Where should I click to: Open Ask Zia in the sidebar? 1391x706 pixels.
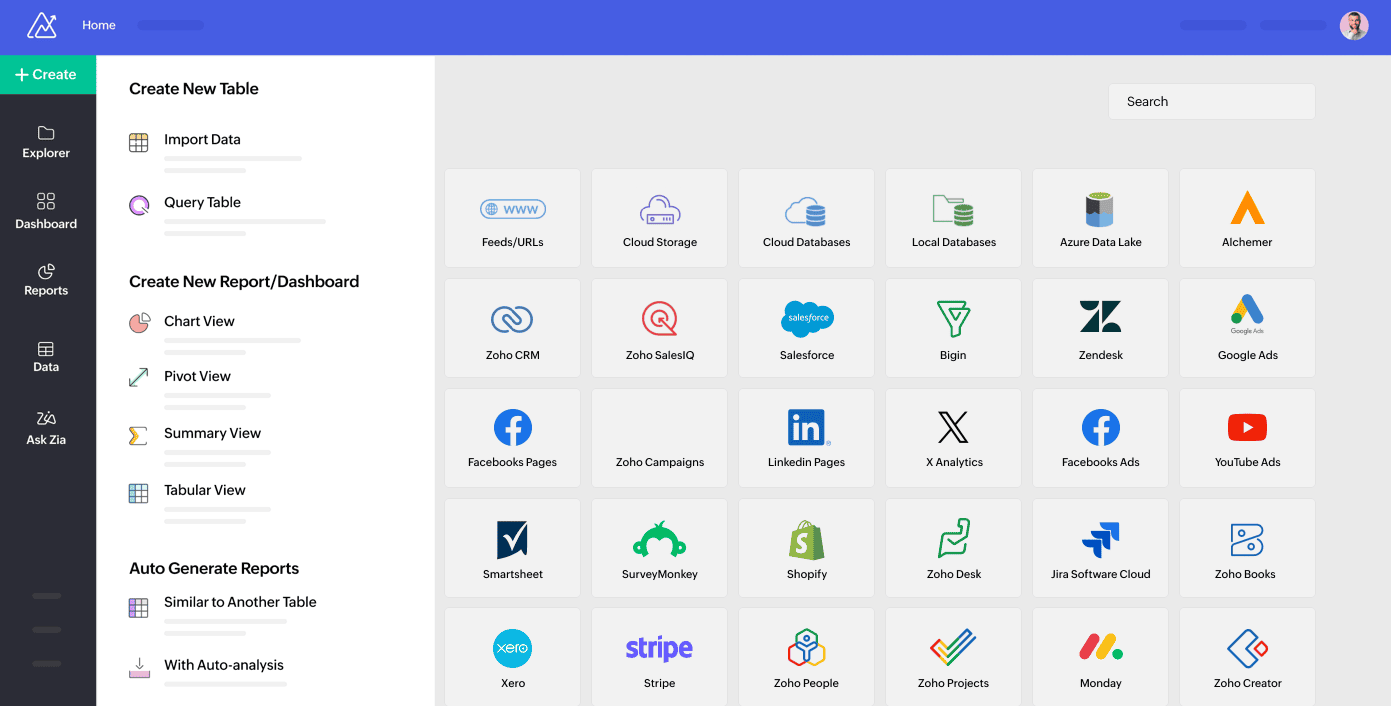46,428
